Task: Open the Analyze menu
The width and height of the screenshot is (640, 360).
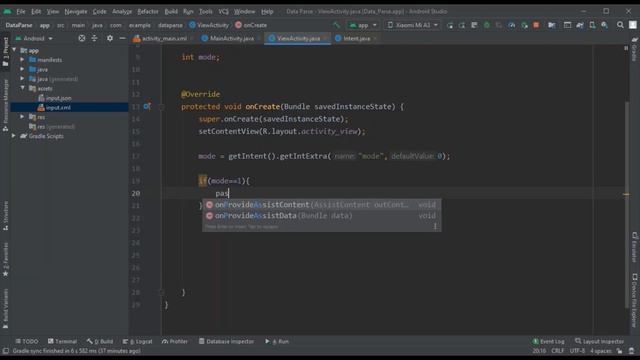Action: click(x=122, y=11)
